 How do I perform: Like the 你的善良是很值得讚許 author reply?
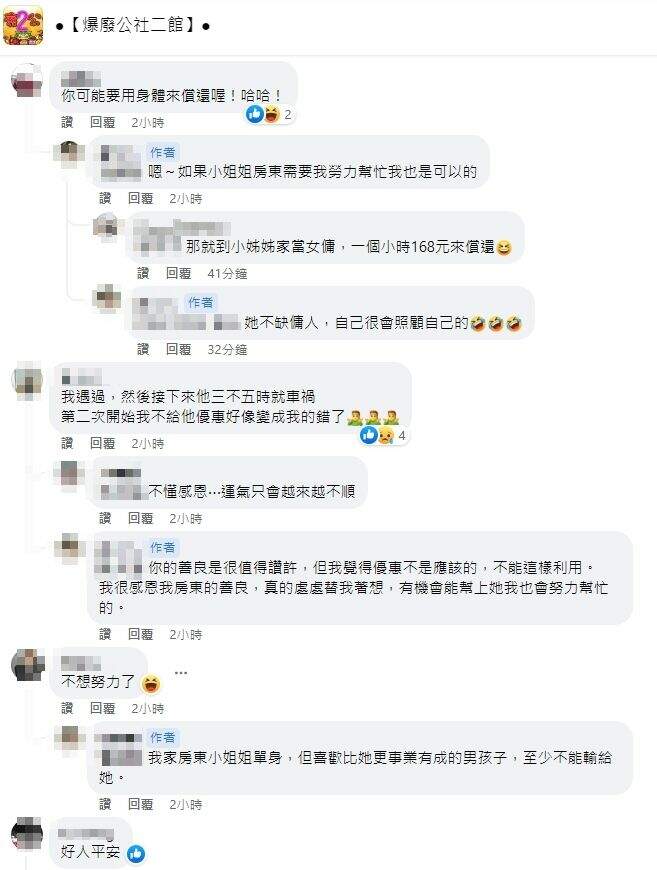[x=105, y=634]
